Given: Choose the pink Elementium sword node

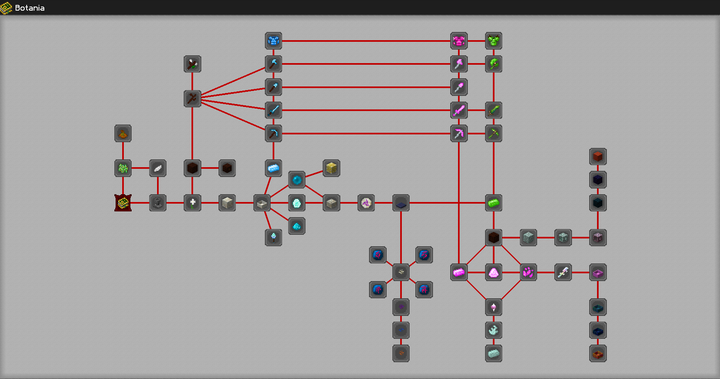Looking at the screenshot, I should (x=459, y=110).
